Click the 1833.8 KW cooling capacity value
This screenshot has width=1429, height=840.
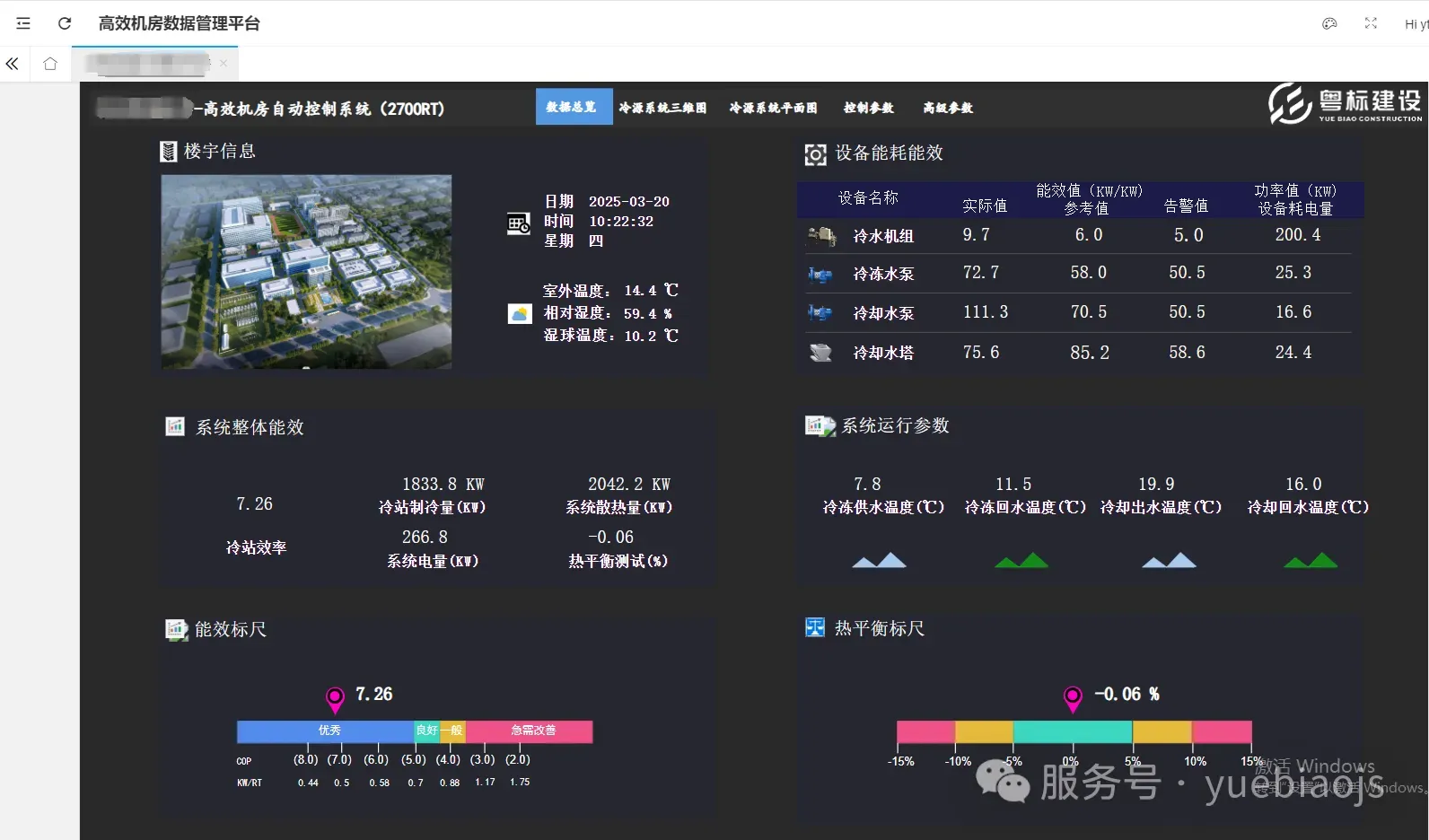443,485
